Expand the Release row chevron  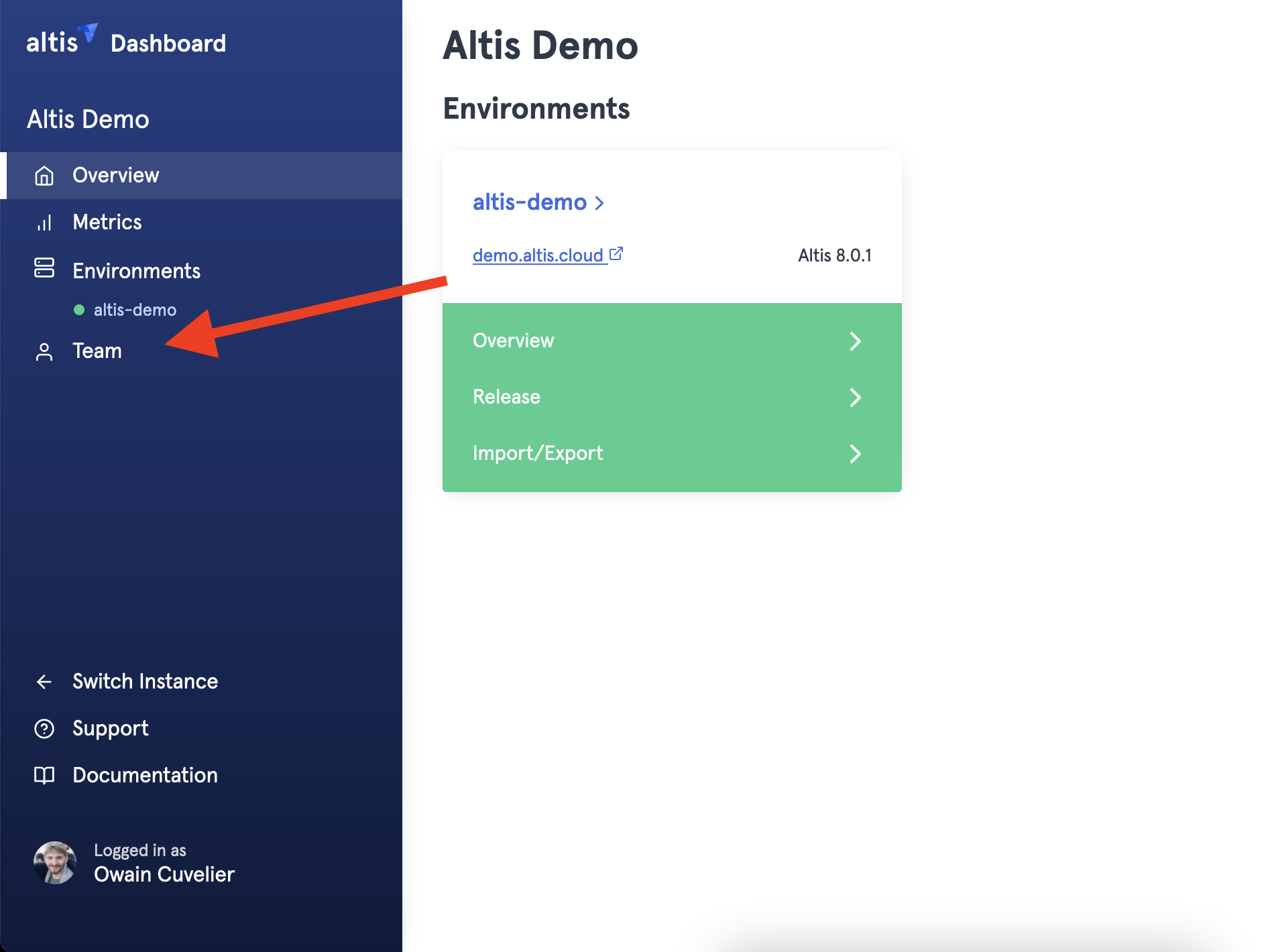(856, 397)
